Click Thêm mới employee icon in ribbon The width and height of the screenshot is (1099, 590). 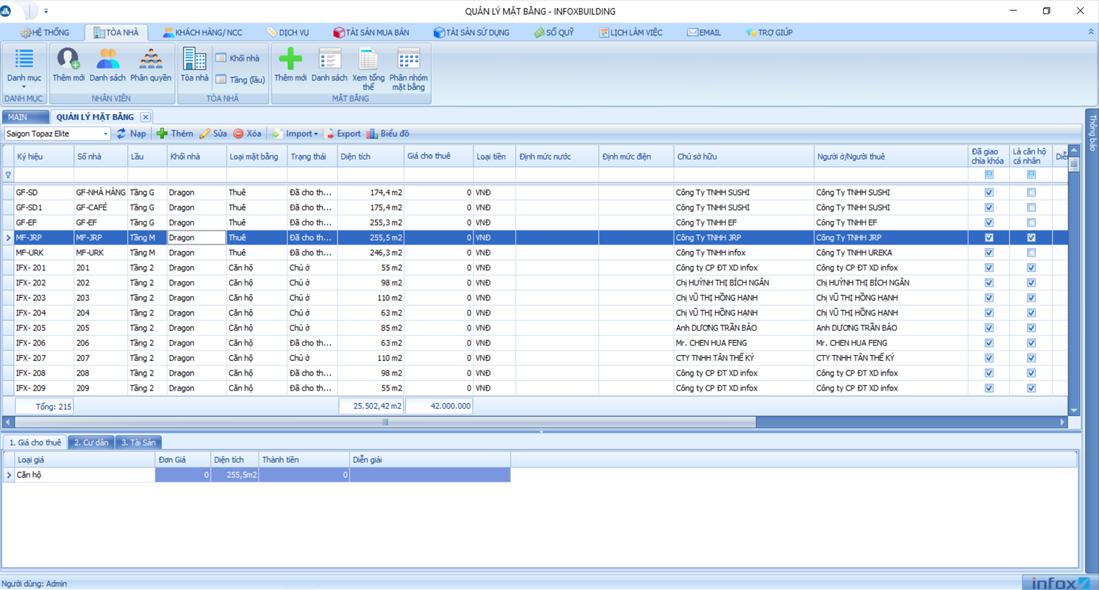(x=68, y=64)
